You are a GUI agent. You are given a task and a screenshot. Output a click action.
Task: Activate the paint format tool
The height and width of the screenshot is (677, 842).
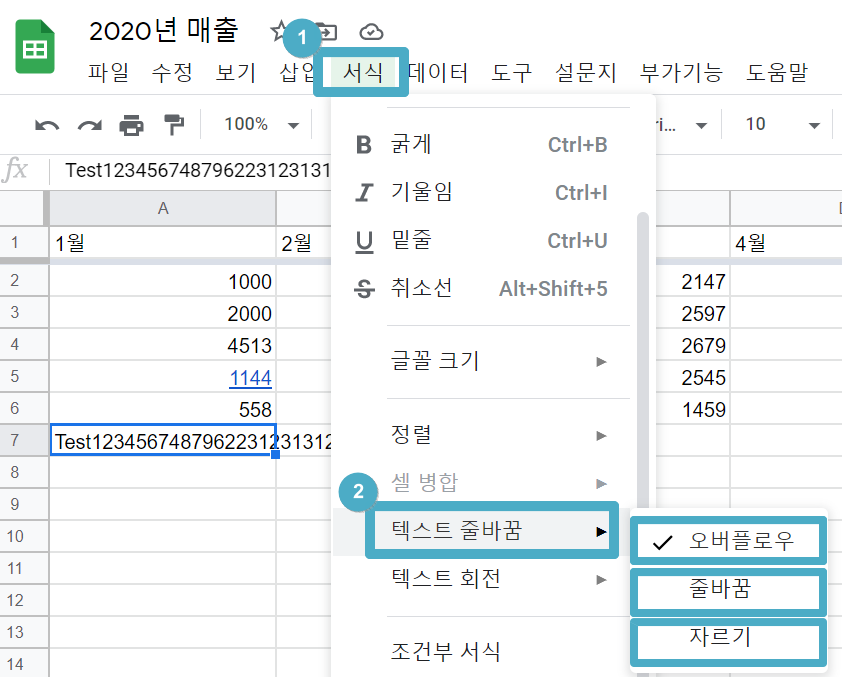(173, 125)
